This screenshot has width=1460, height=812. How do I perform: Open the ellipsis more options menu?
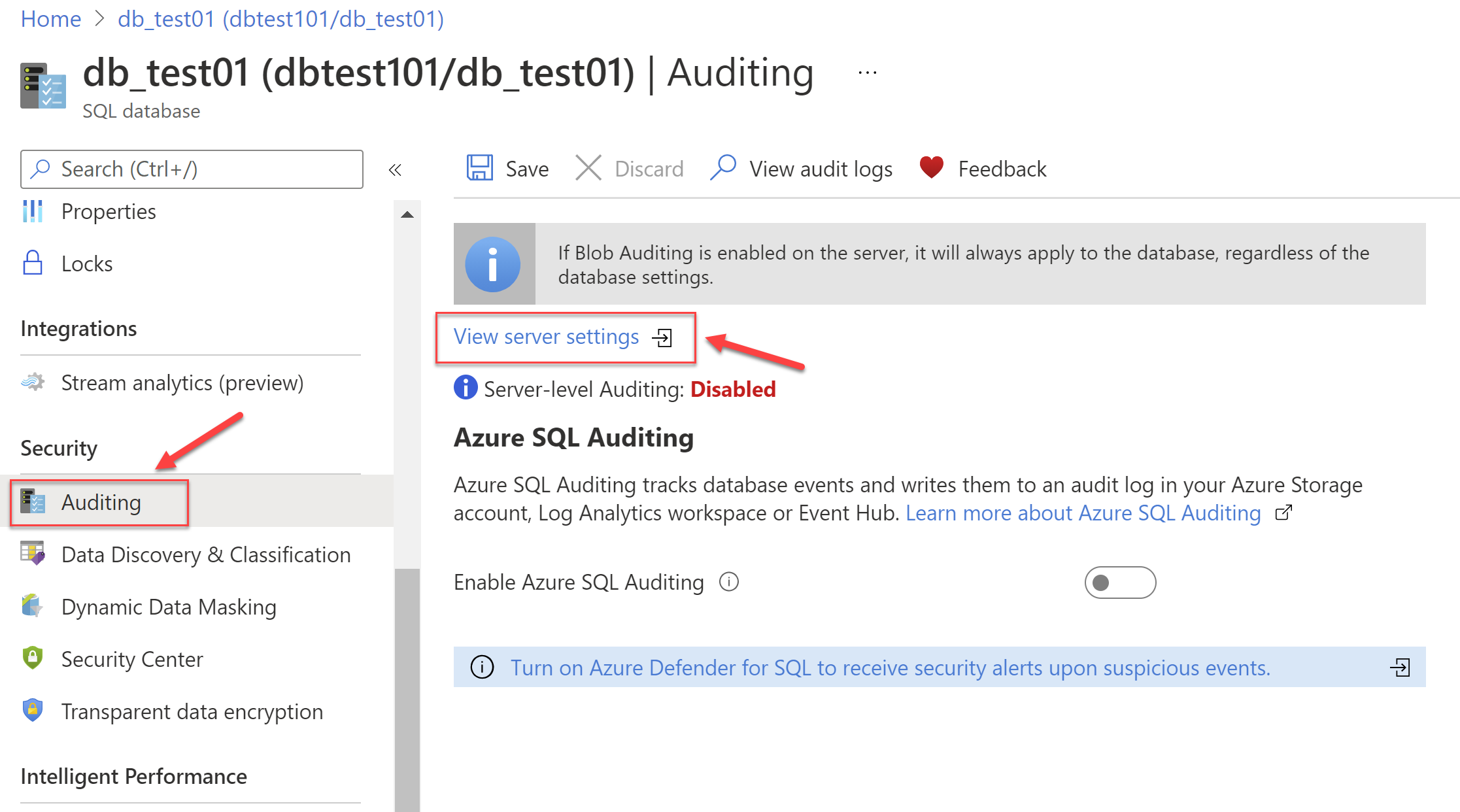pyautogui.click(x=868, y=73)
